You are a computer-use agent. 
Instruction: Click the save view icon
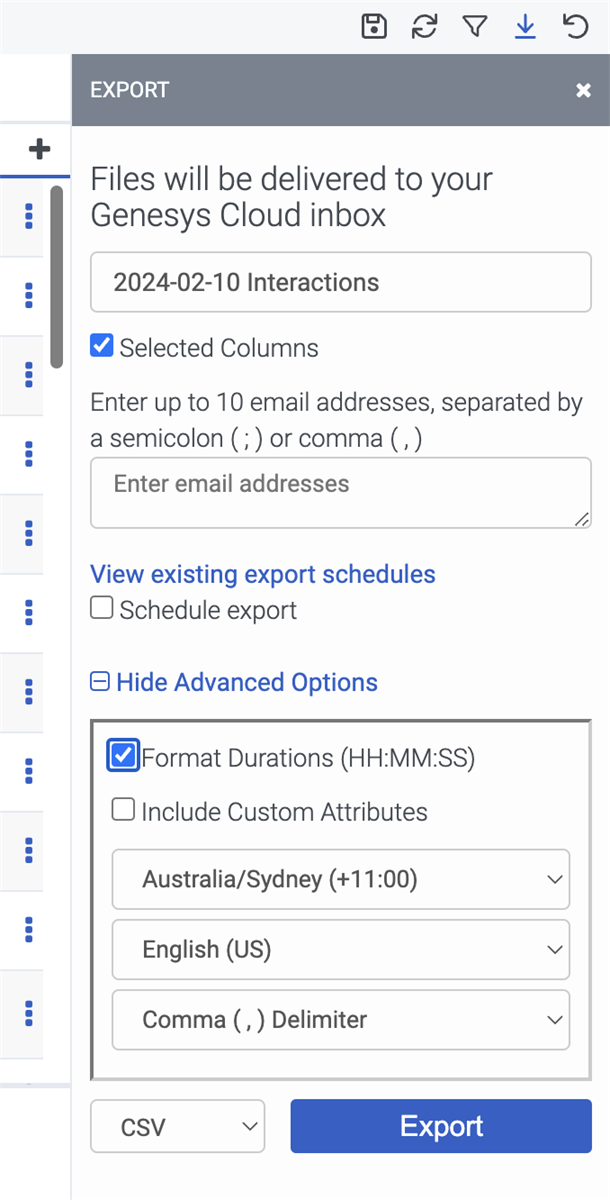coord(374,27)
